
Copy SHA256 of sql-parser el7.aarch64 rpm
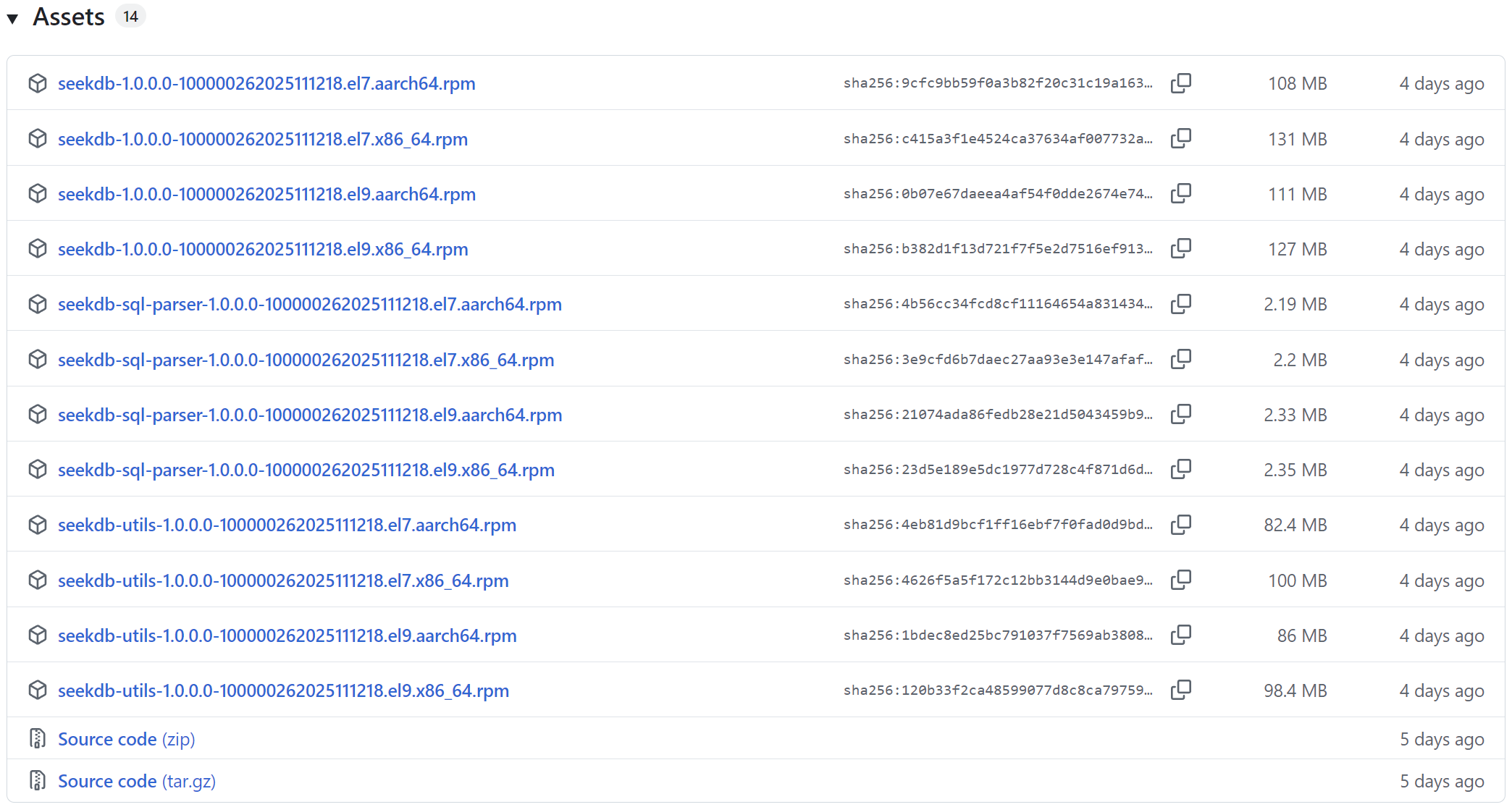point(1180,304)
